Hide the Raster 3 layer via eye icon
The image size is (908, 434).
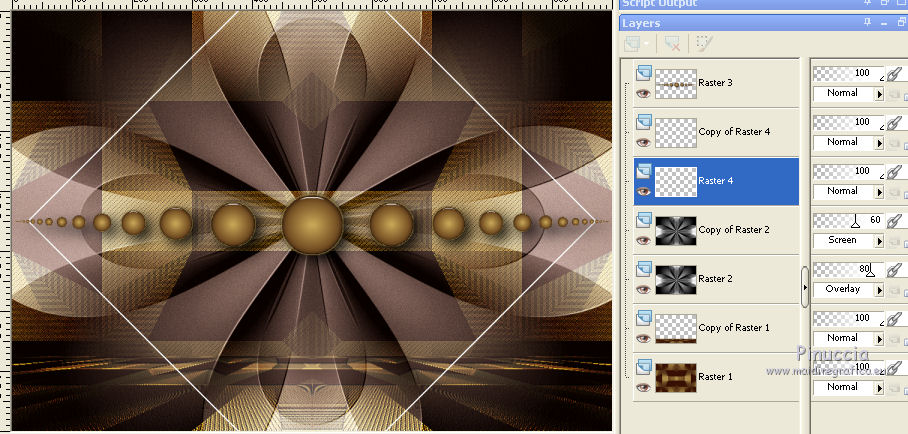(x=643, y=93)
